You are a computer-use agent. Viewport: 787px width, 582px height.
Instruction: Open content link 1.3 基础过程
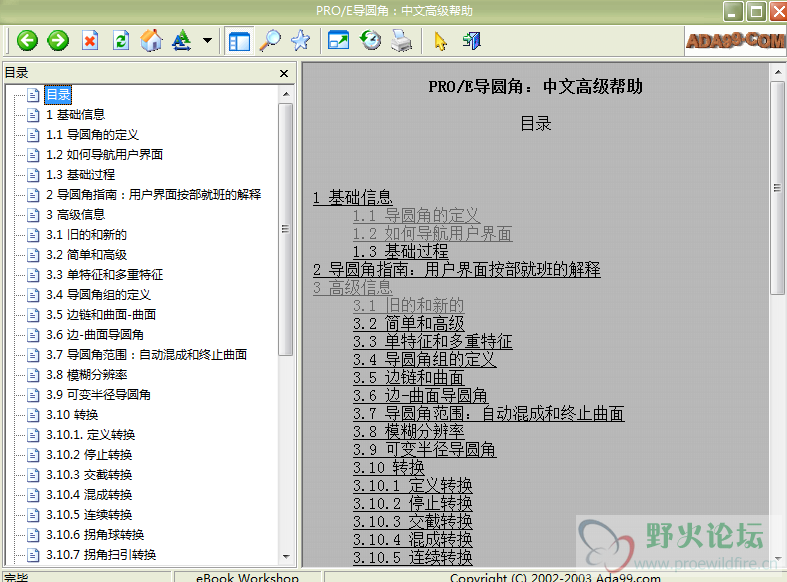click(x=401, y=252)
